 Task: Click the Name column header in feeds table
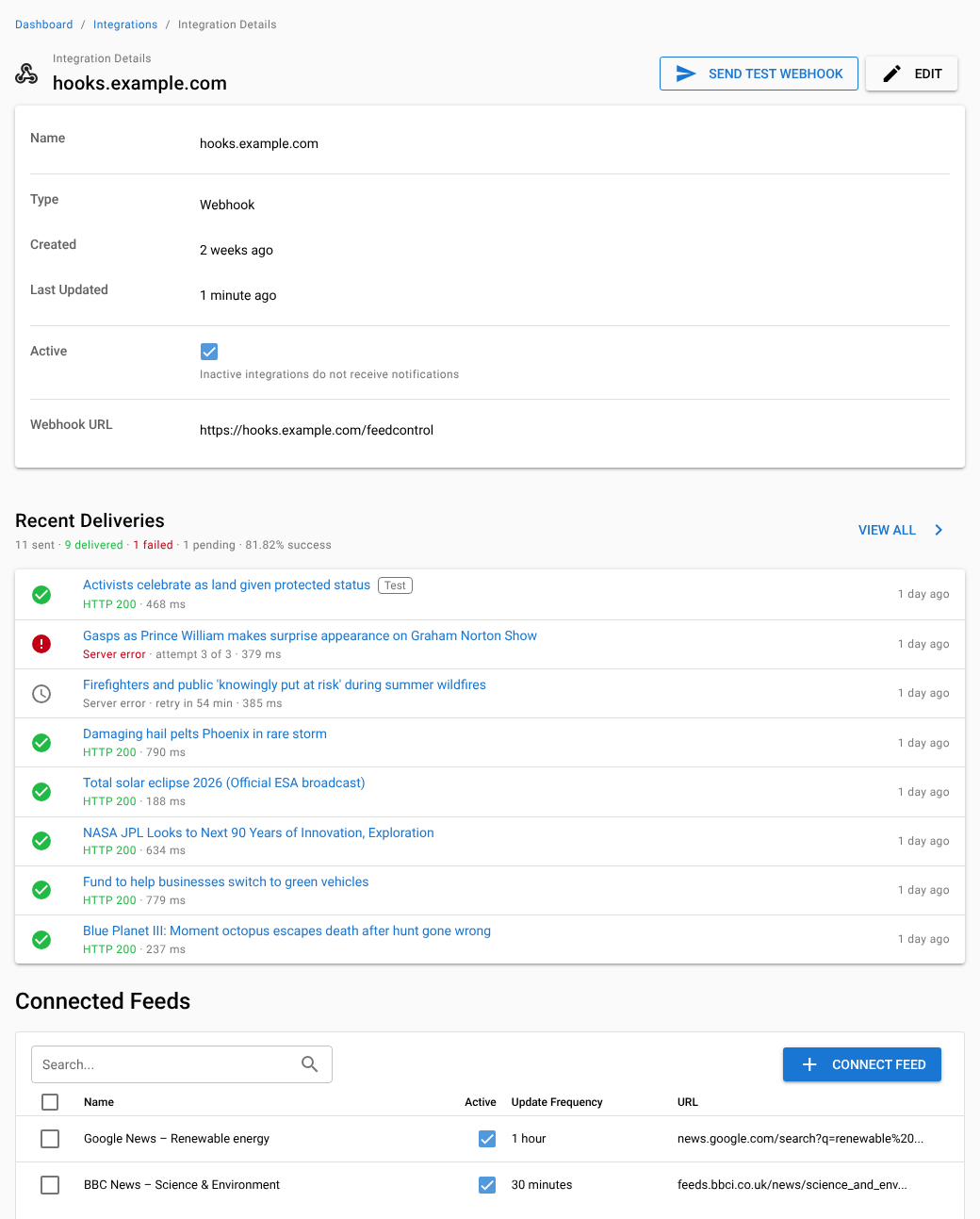pyautogui.click(x=99, y=1102)
